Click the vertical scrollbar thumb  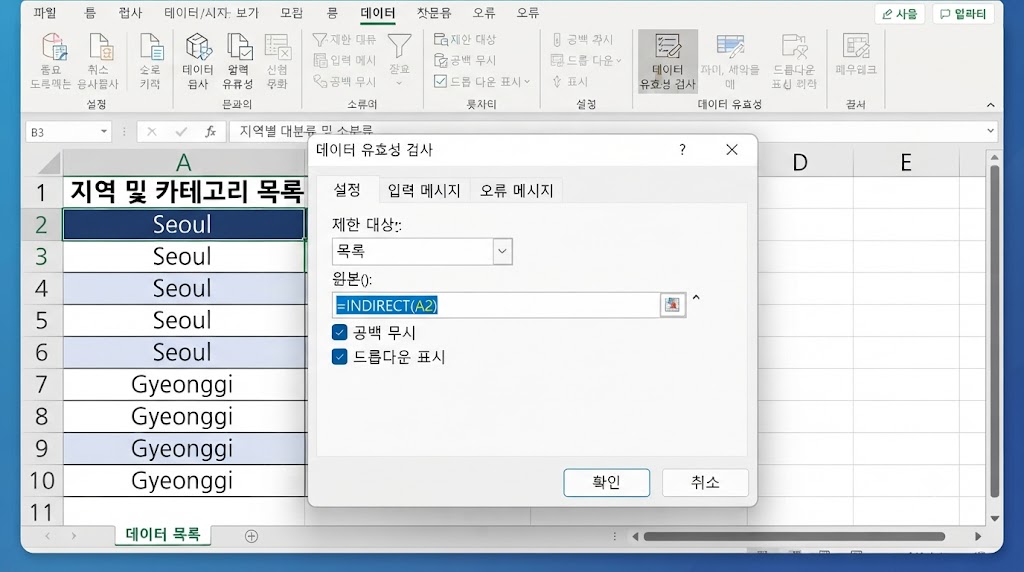994,331
